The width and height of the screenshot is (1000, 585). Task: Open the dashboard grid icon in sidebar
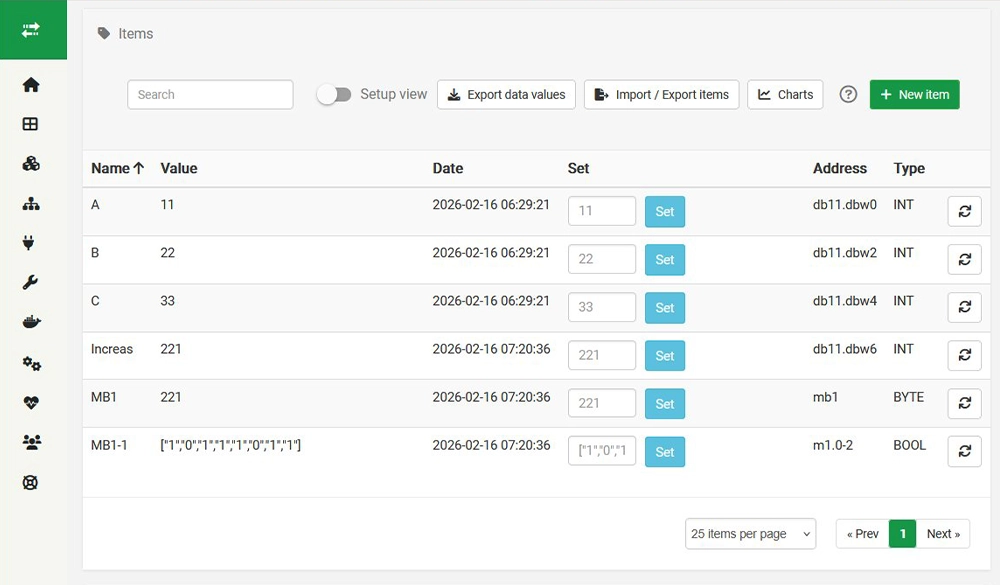(31, 124)
